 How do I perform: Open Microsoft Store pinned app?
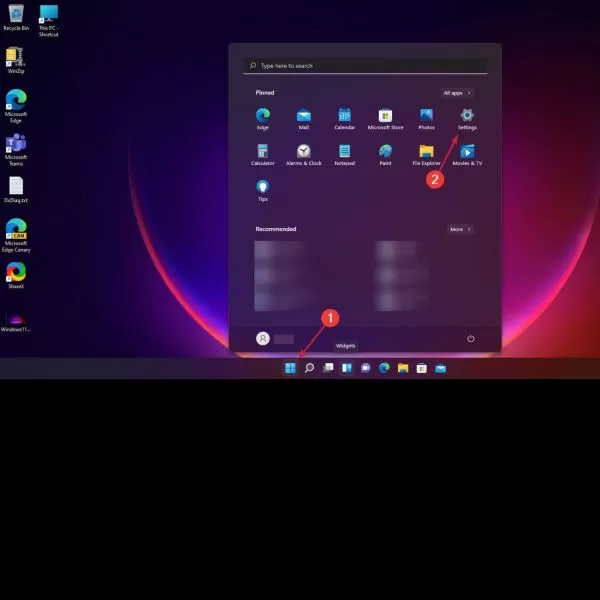pos(385,119)
